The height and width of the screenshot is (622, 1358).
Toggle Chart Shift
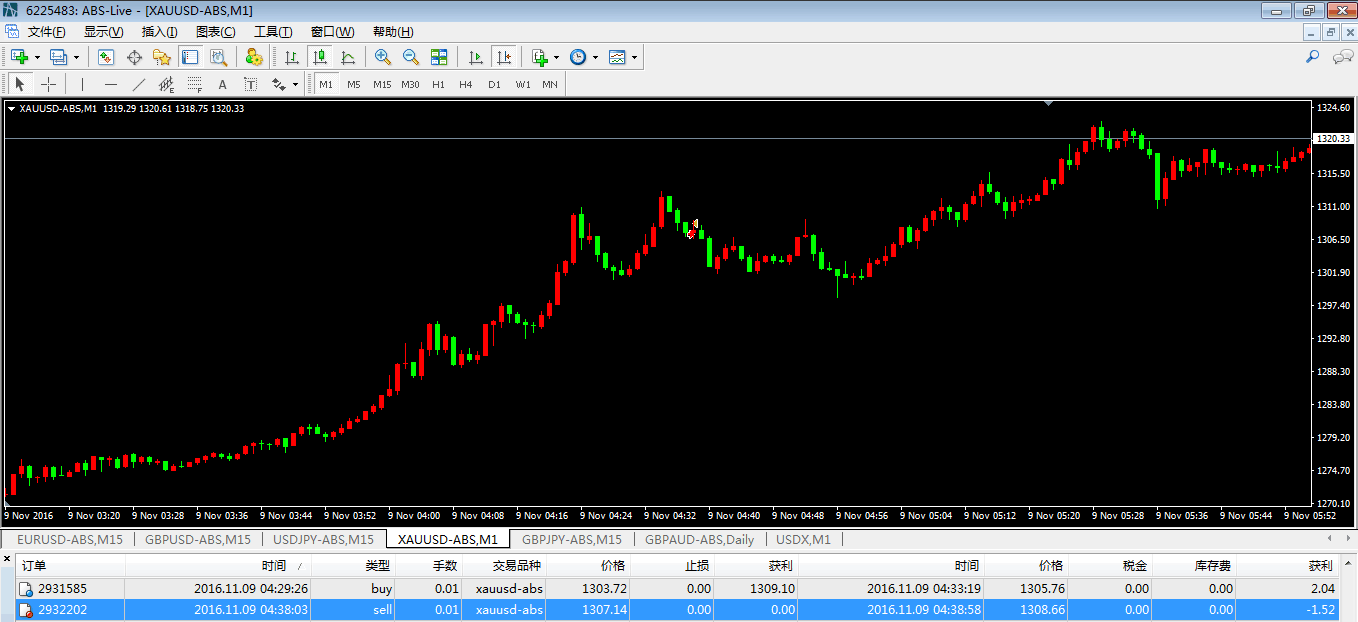[x=503, y=57]
